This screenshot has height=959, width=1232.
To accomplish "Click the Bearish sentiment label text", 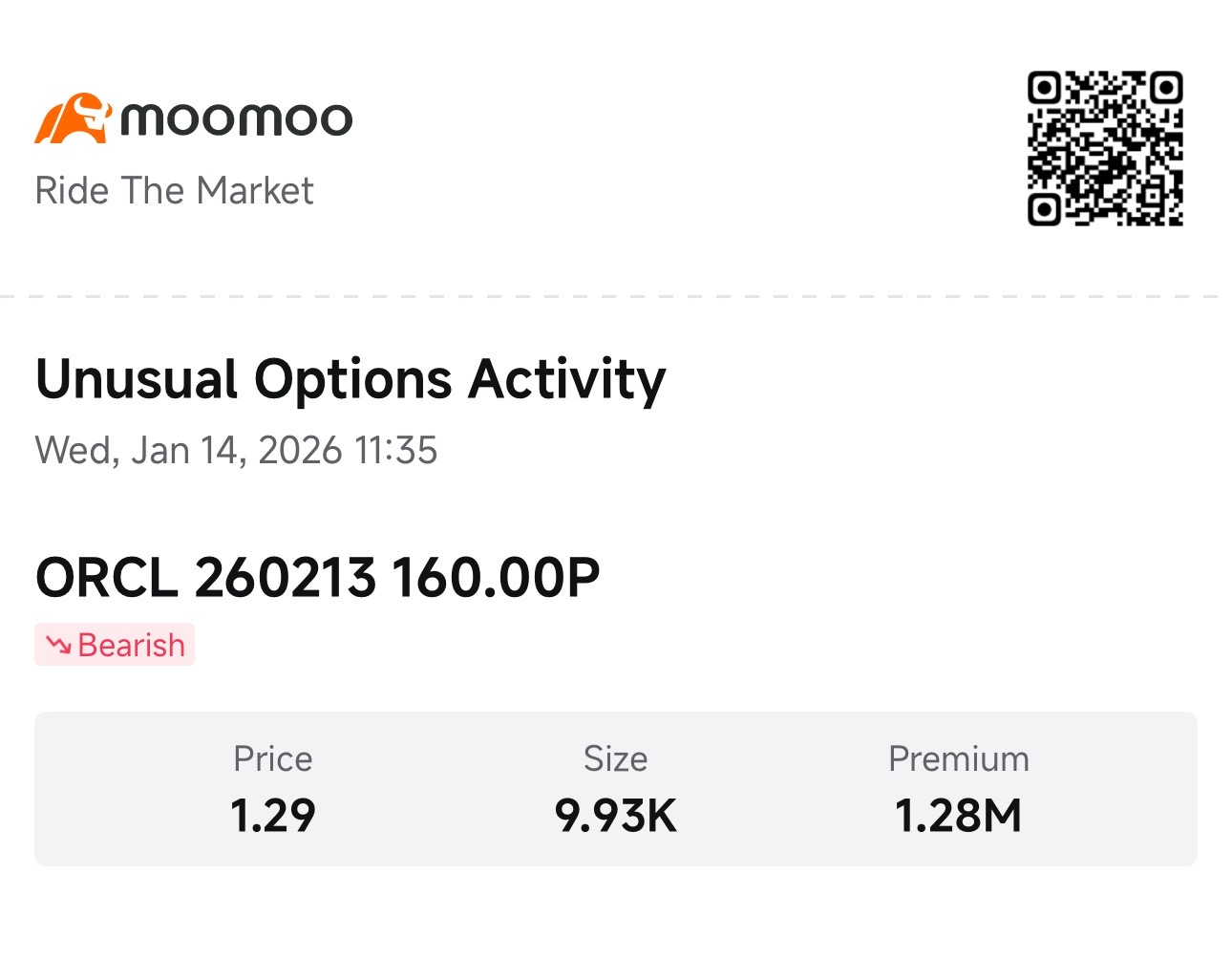I will (131, 646).
